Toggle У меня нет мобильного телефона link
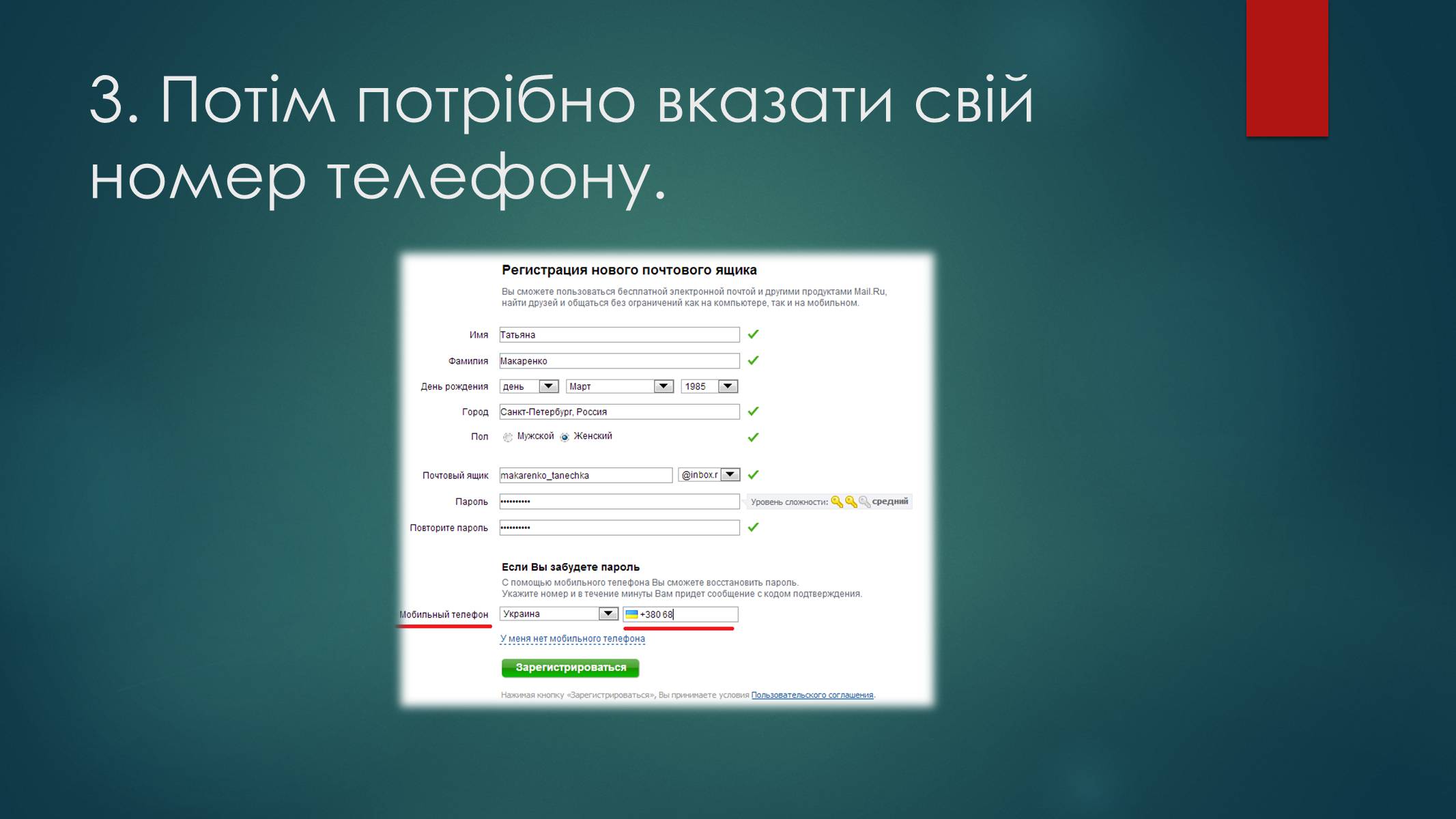Image resolution: width=1456 pixels, height=819 pixels. pyautogui.click(x=575, y=638)
